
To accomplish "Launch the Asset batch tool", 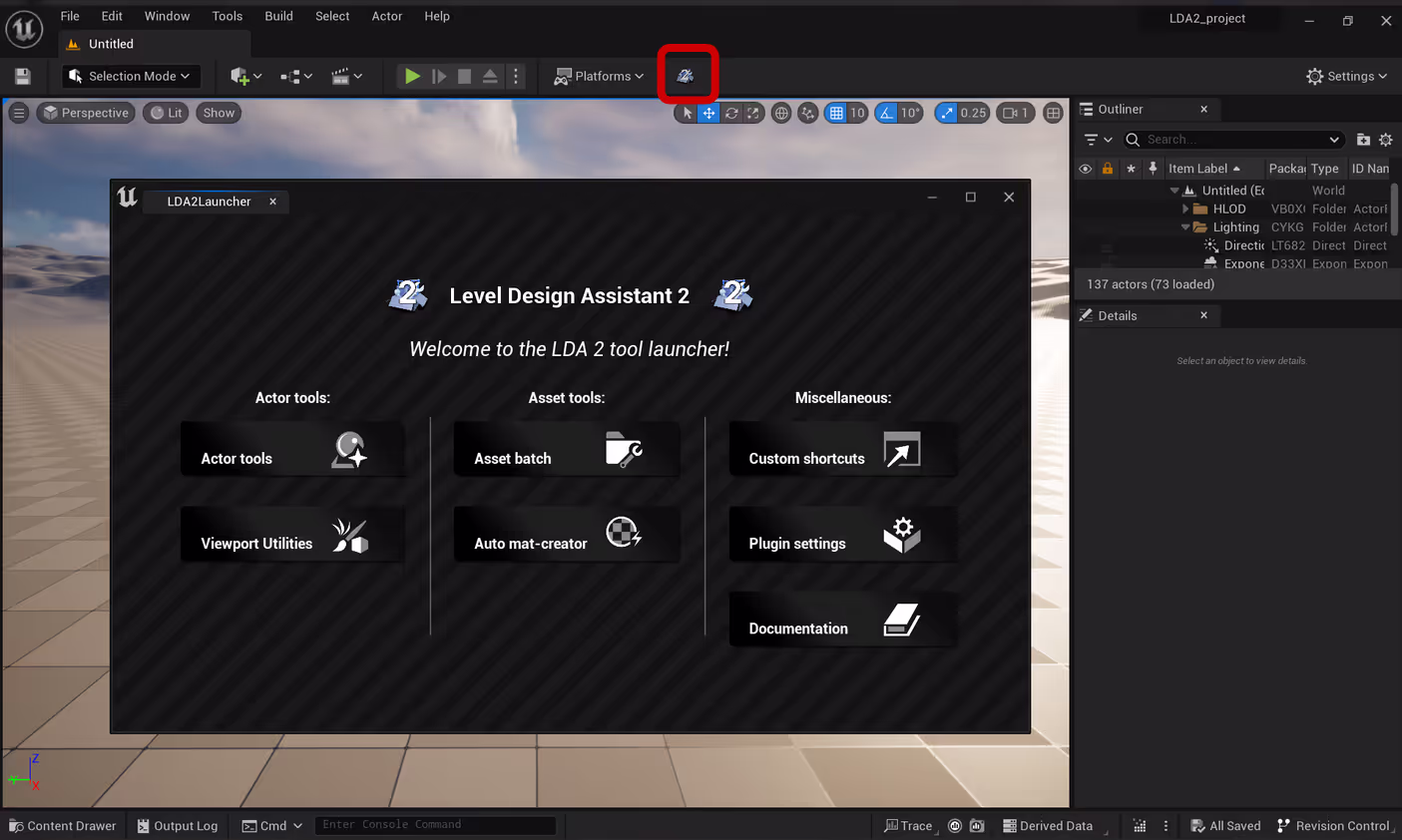I will point(567,449).
